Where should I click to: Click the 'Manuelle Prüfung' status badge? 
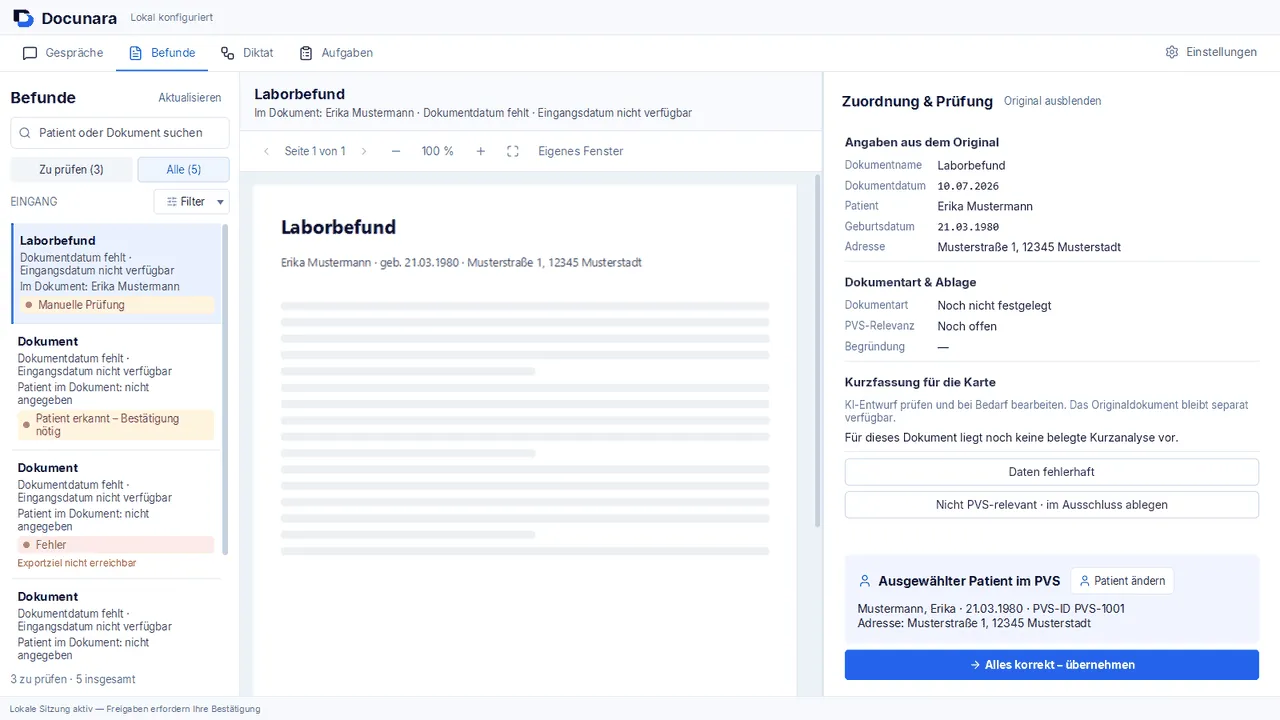(117, 305)
